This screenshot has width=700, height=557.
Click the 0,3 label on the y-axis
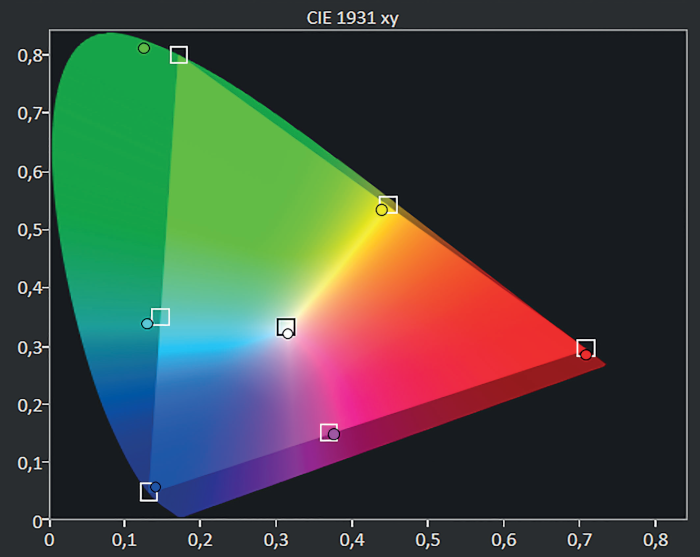pyautogui.click(x=27, y=347)
